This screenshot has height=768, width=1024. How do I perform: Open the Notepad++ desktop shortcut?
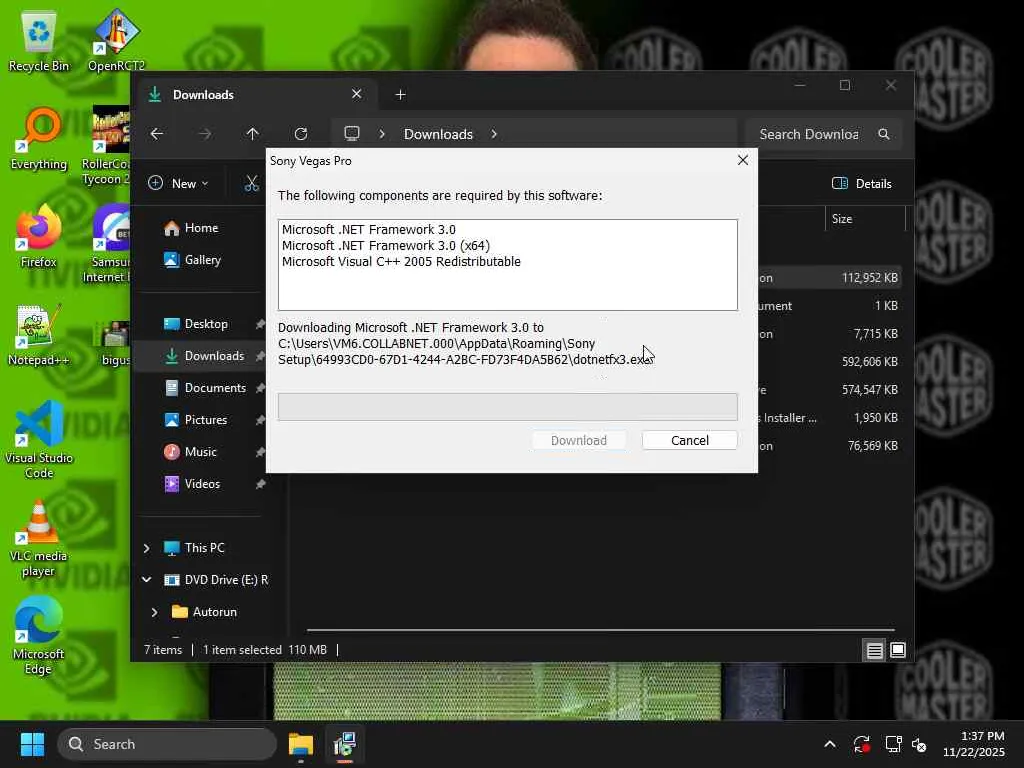tap(39, 335)
